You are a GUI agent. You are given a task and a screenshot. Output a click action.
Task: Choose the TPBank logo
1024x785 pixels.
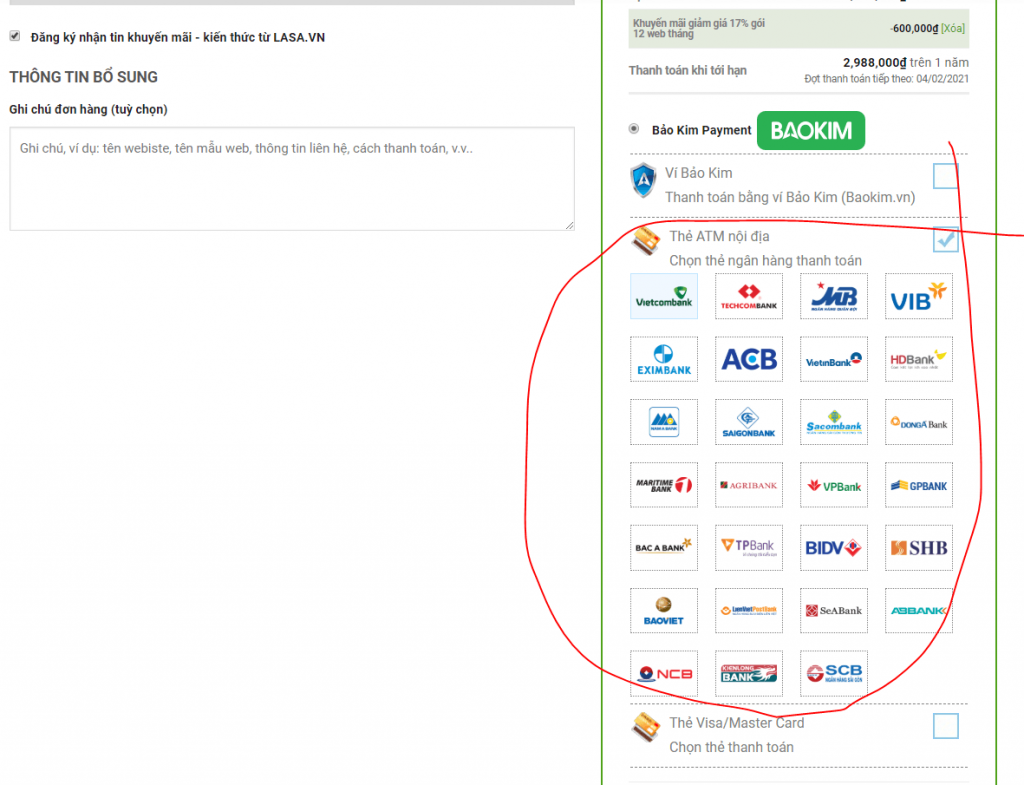(748, 547)
